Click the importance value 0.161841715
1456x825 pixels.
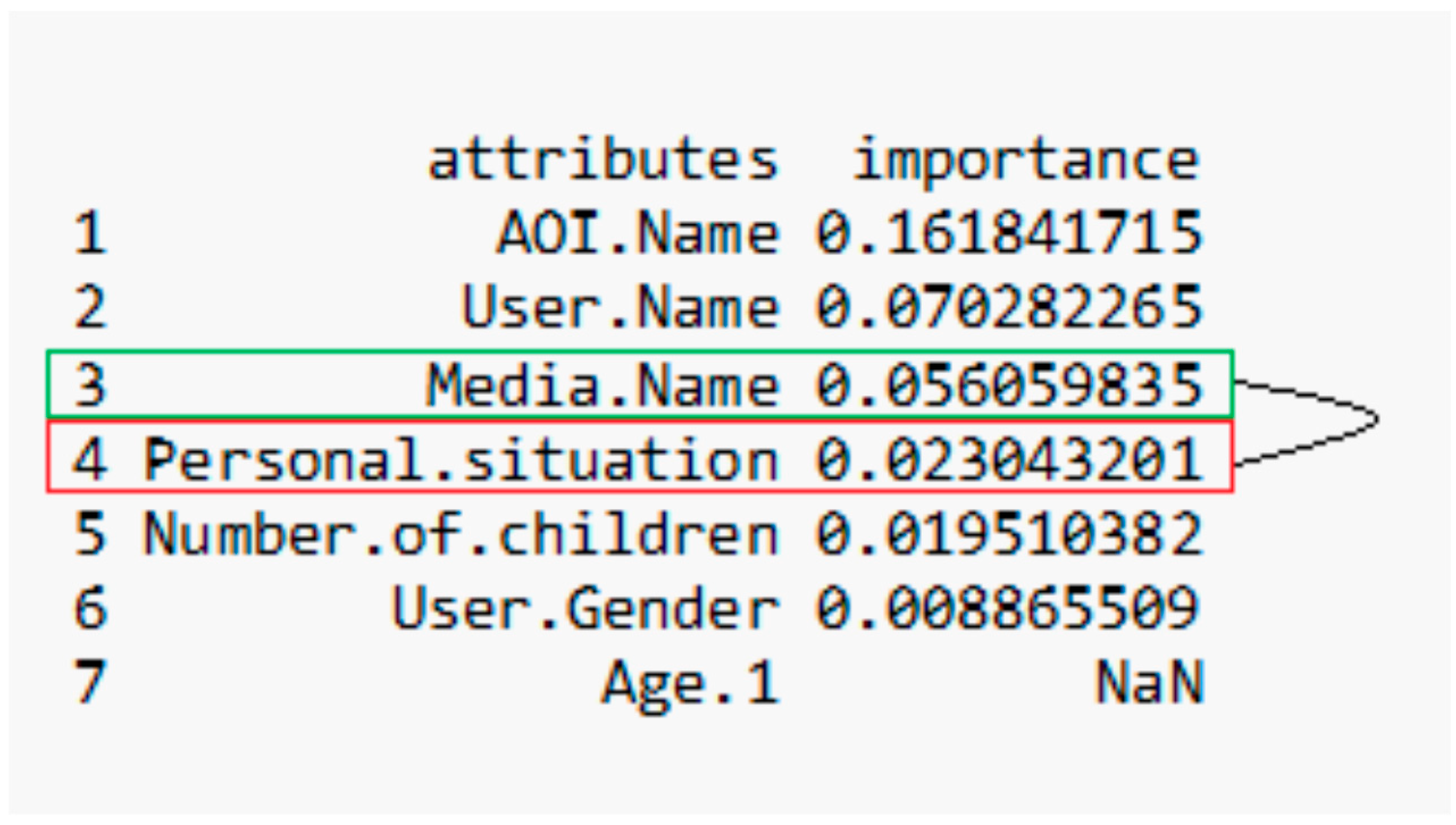point(1009,234)
